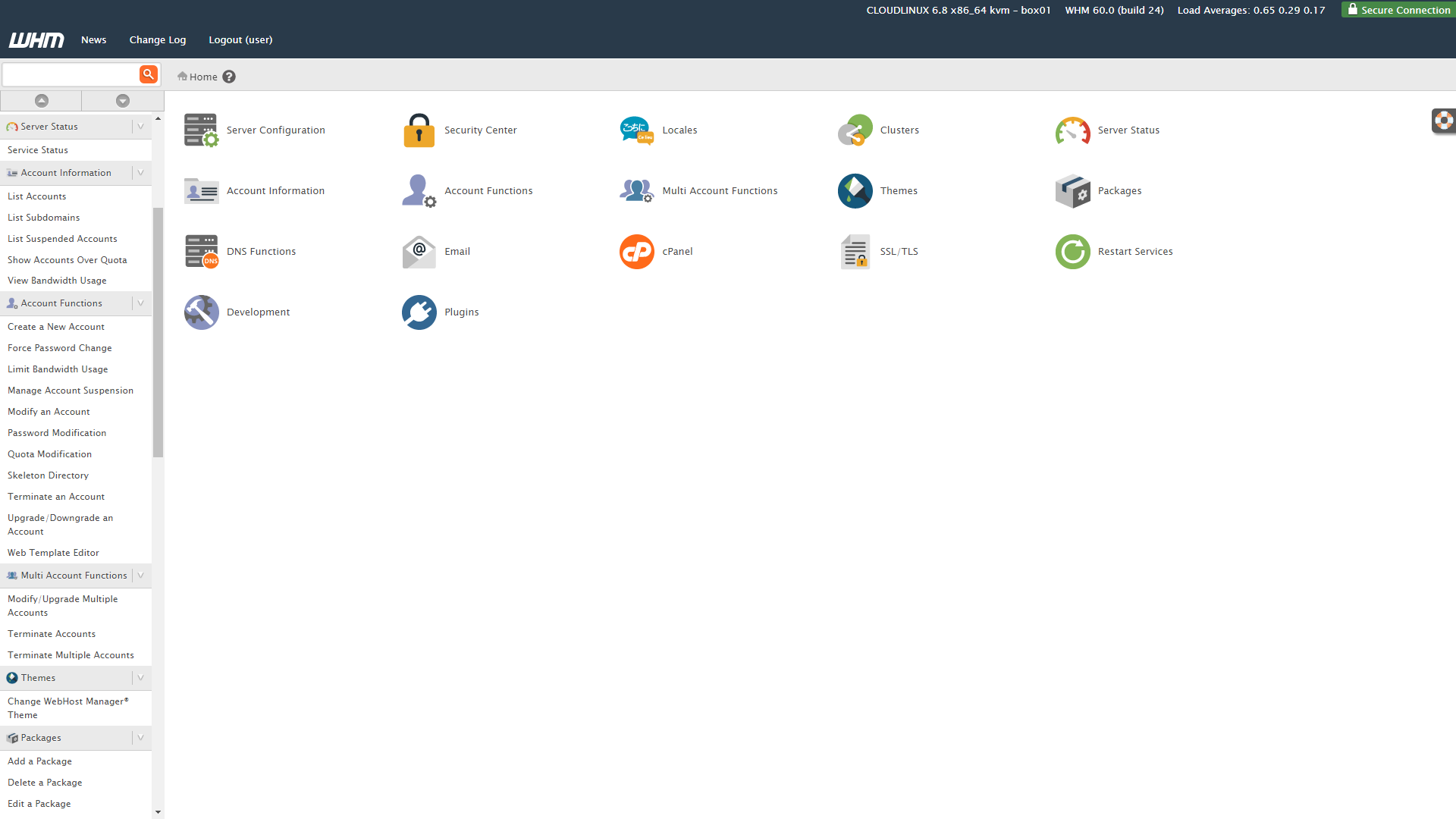Open Manage Account Suspension link
This screenshot has width=1456, height=819.
[x=71, y=391]
